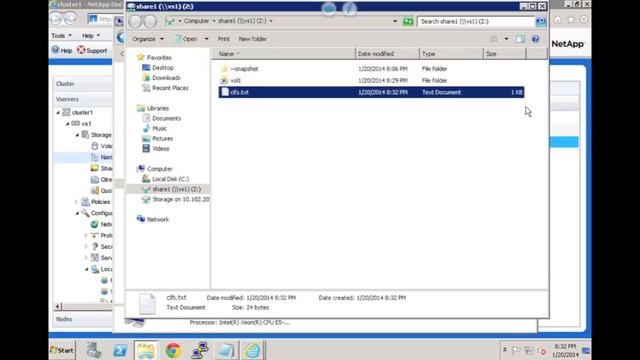Open Windows Explorer taskbar icon
640x360 pixels.
(146, 350)
